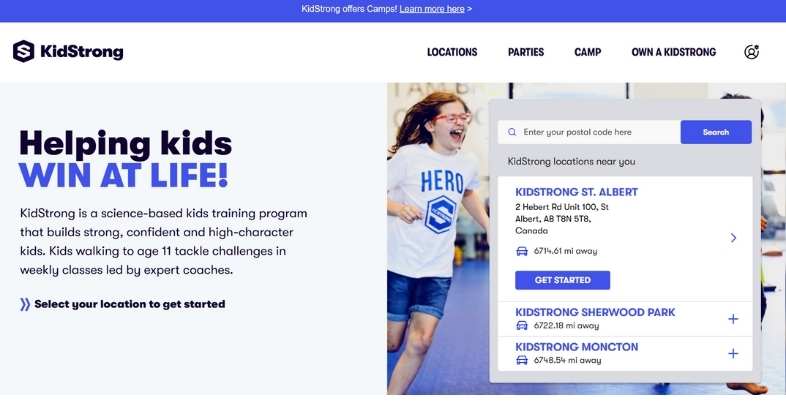Open the user account profile icon
The width and height of the screenshot is (786, 402).
(x=751, y=52)
